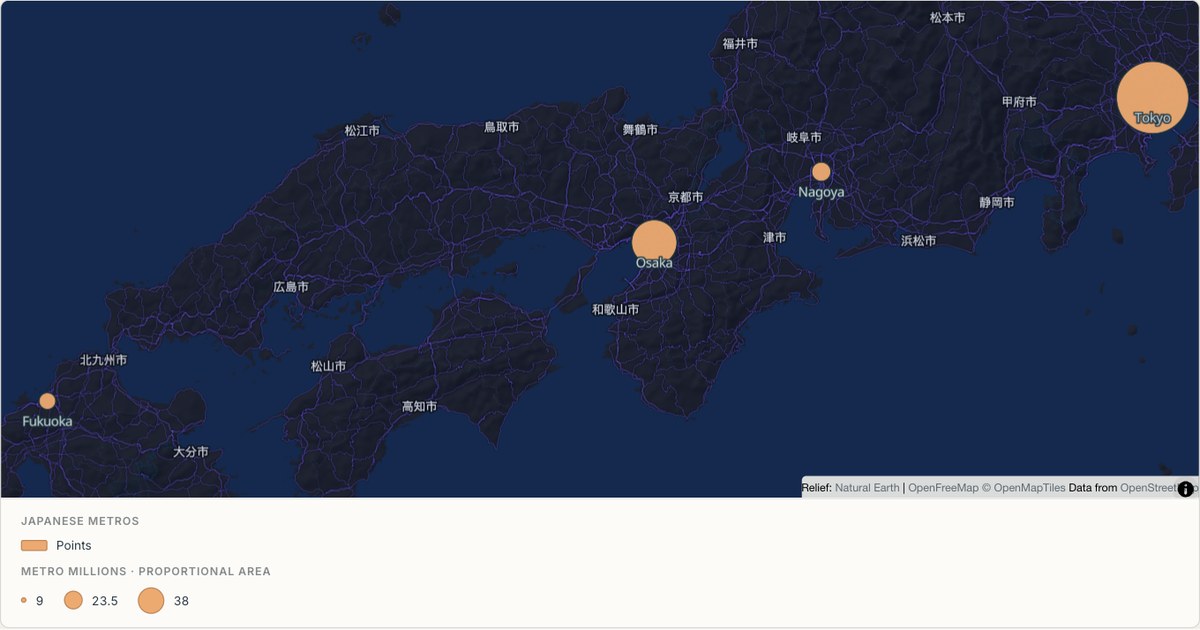Click the 静岡市 city label
The height and width of the screenshot is (630, 1200).
coord(997,202)
